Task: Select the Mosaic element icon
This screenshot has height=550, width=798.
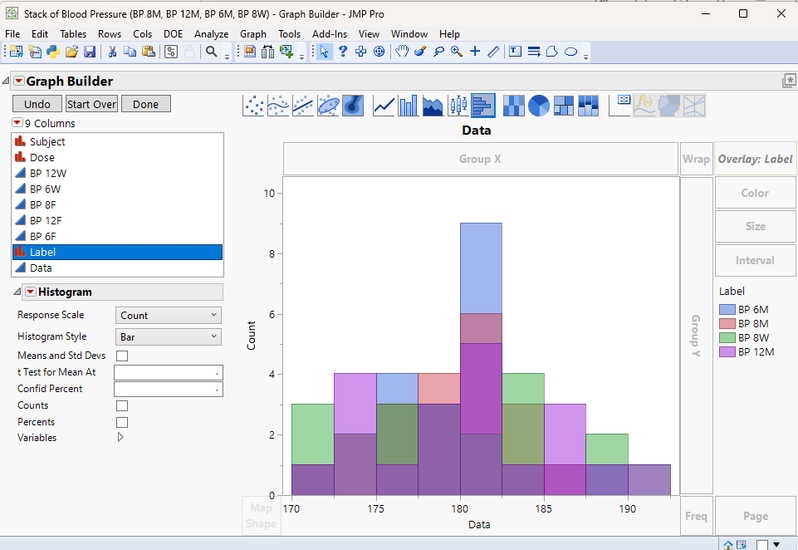Action: point(588,106)
